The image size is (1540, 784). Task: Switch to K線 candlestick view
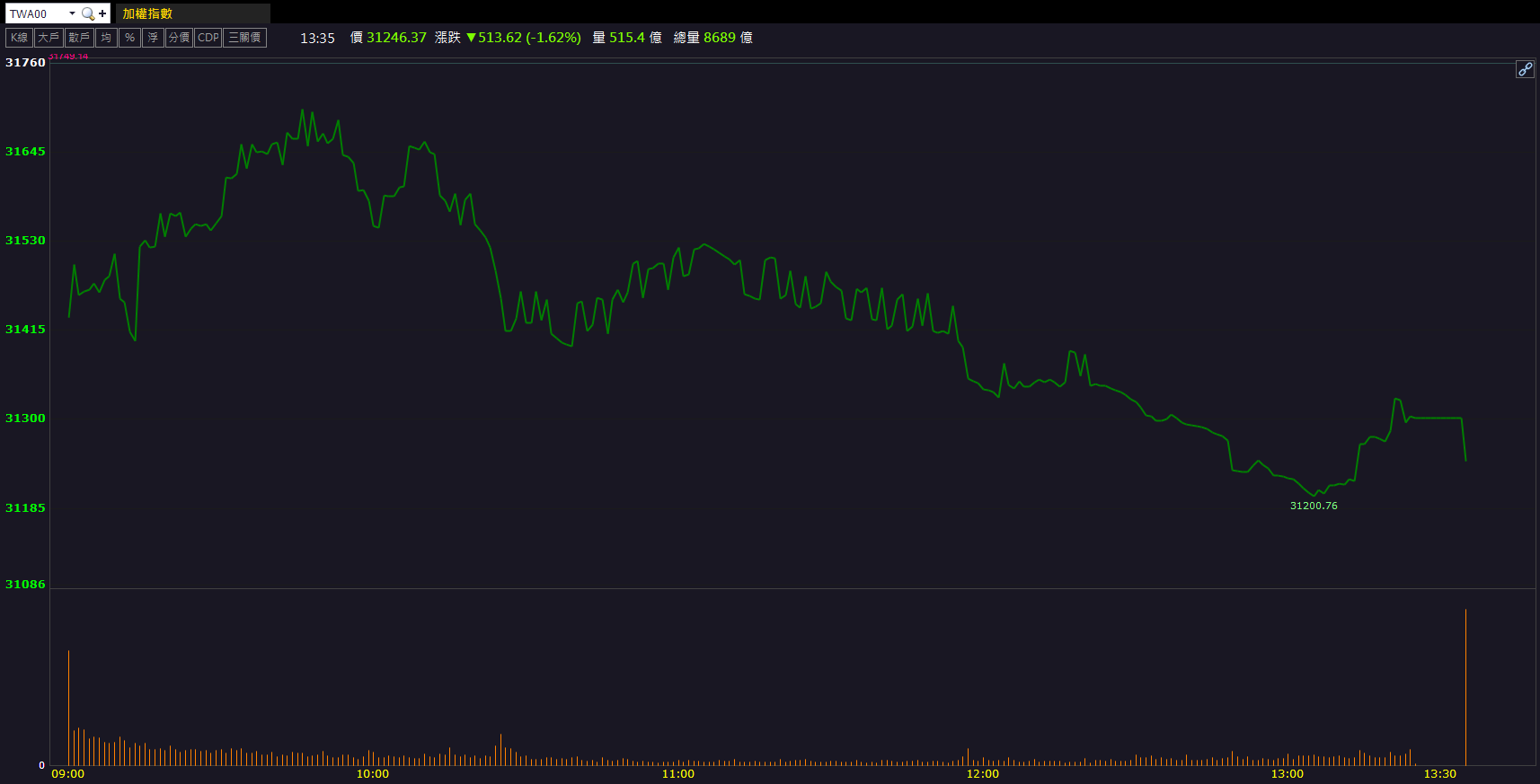click(x=19, y=38)
